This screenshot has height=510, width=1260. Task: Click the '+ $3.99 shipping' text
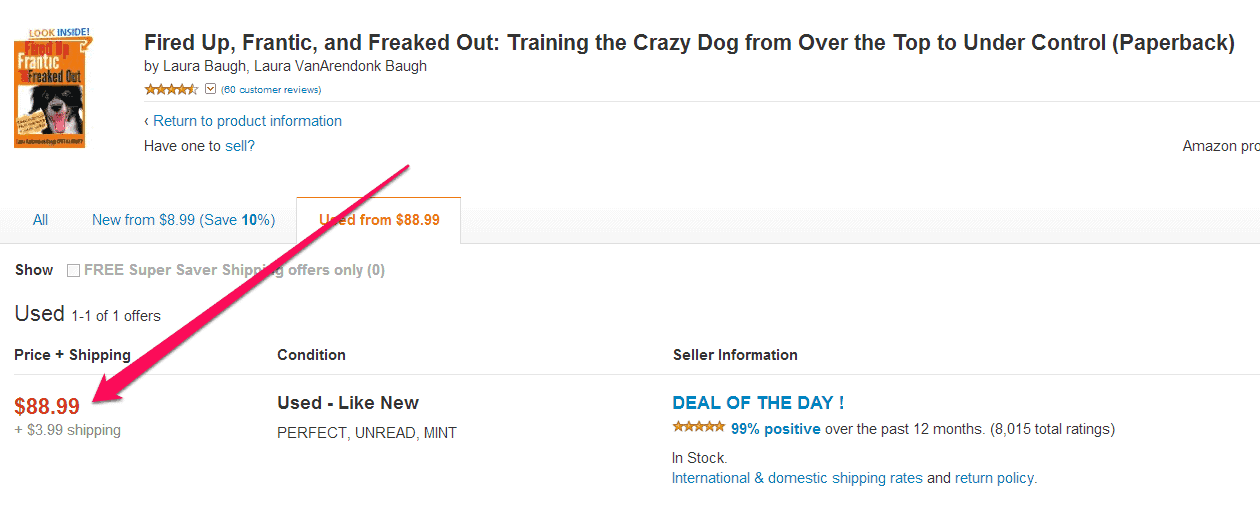(x=68, y=430)
